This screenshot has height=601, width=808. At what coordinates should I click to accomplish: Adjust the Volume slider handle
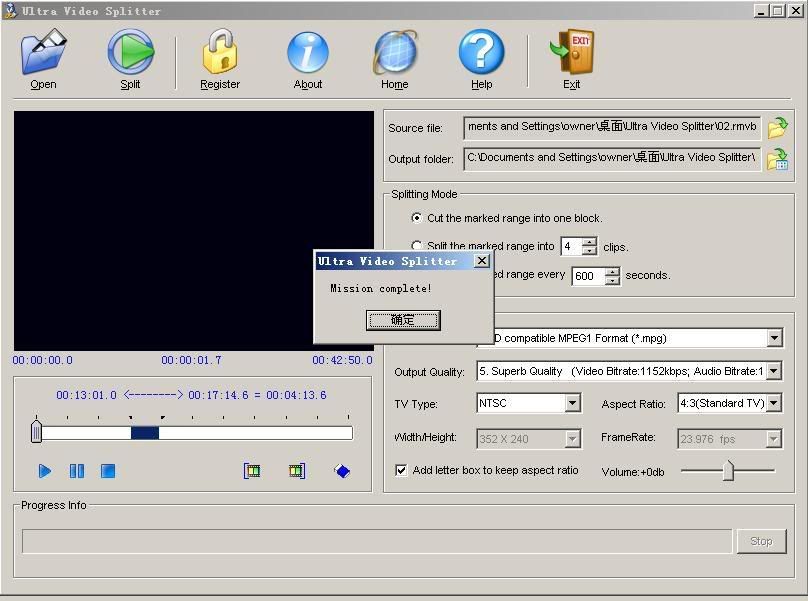pyautogui.click(x=728, y=470)
